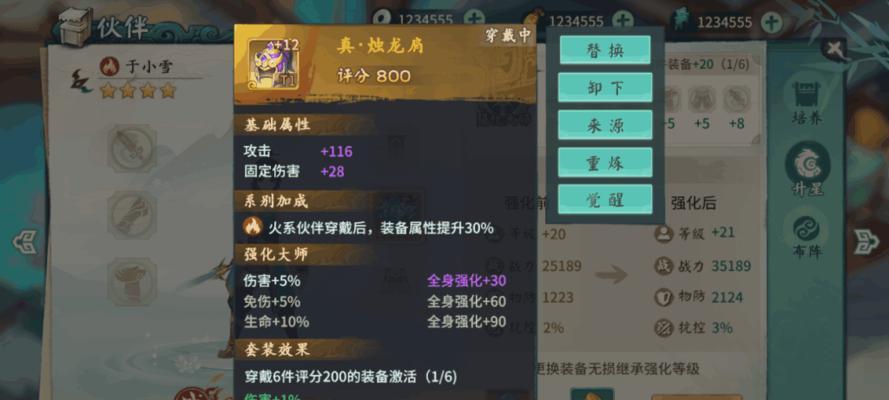Click the 觉醒 (awaken) button
The width and height of the screenshot is (889, 400).
[605, 199]
